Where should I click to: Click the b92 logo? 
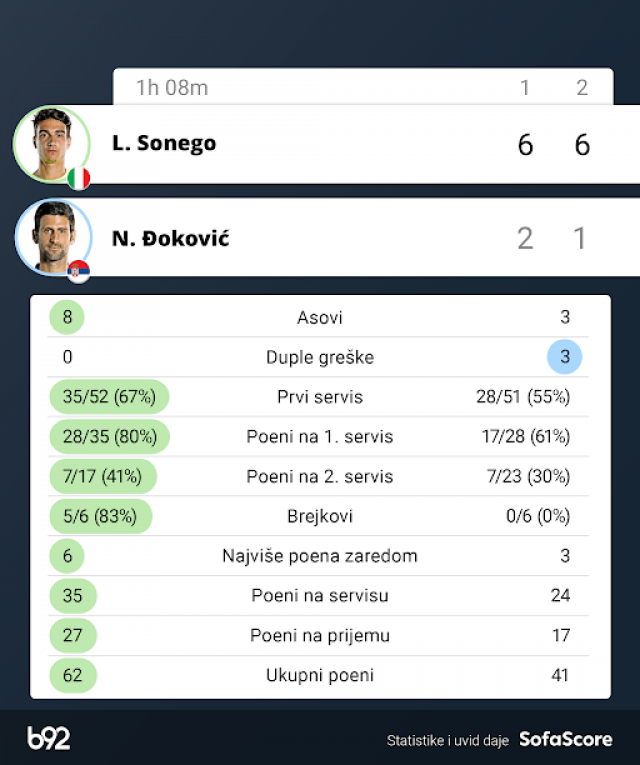coord(48,739)
